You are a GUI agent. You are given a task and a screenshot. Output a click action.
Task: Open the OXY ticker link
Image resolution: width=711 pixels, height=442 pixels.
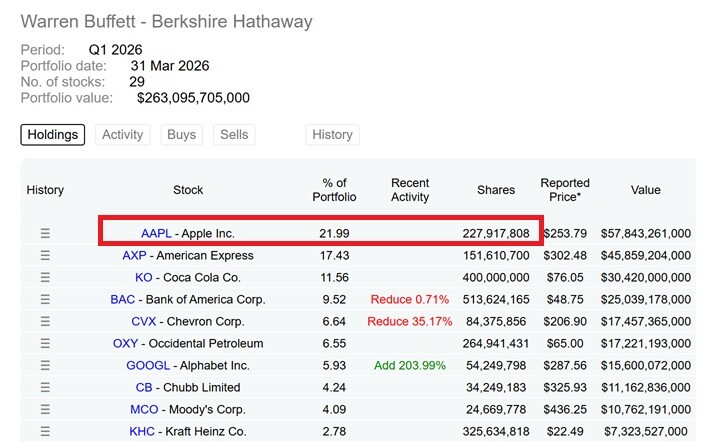point(125,344)
